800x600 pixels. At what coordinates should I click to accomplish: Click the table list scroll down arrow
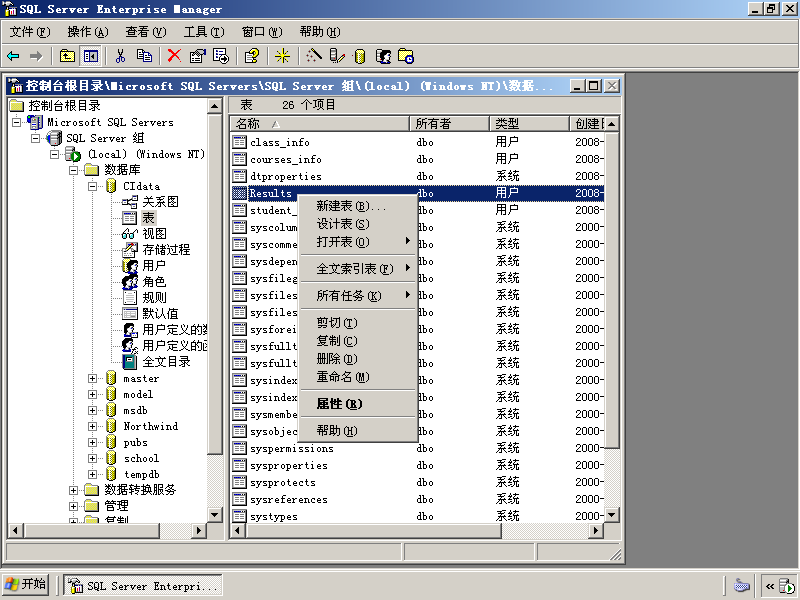[612, 515]
